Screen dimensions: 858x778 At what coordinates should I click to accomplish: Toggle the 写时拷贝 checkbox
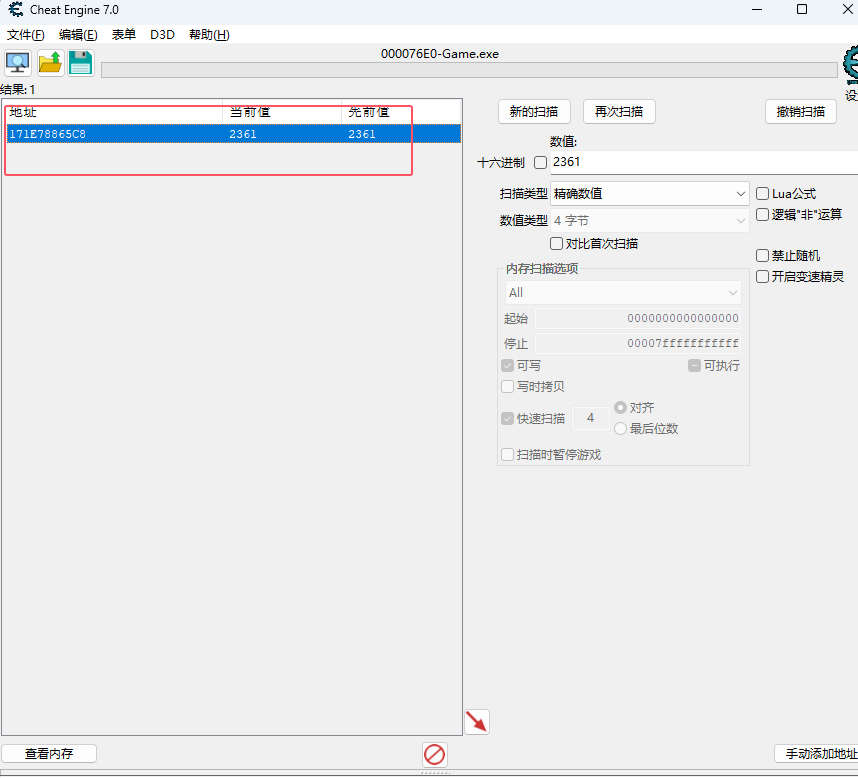[507, 387]
